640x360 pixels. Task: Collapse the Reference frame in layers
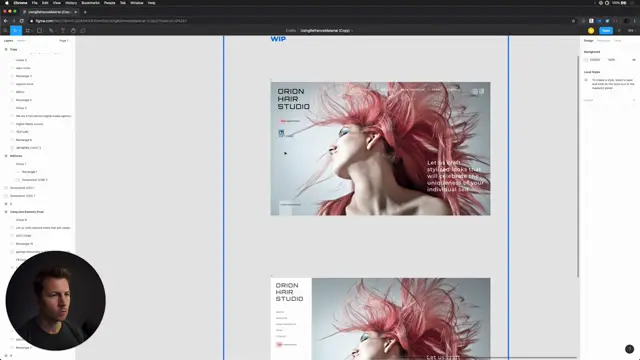(6, 156)
